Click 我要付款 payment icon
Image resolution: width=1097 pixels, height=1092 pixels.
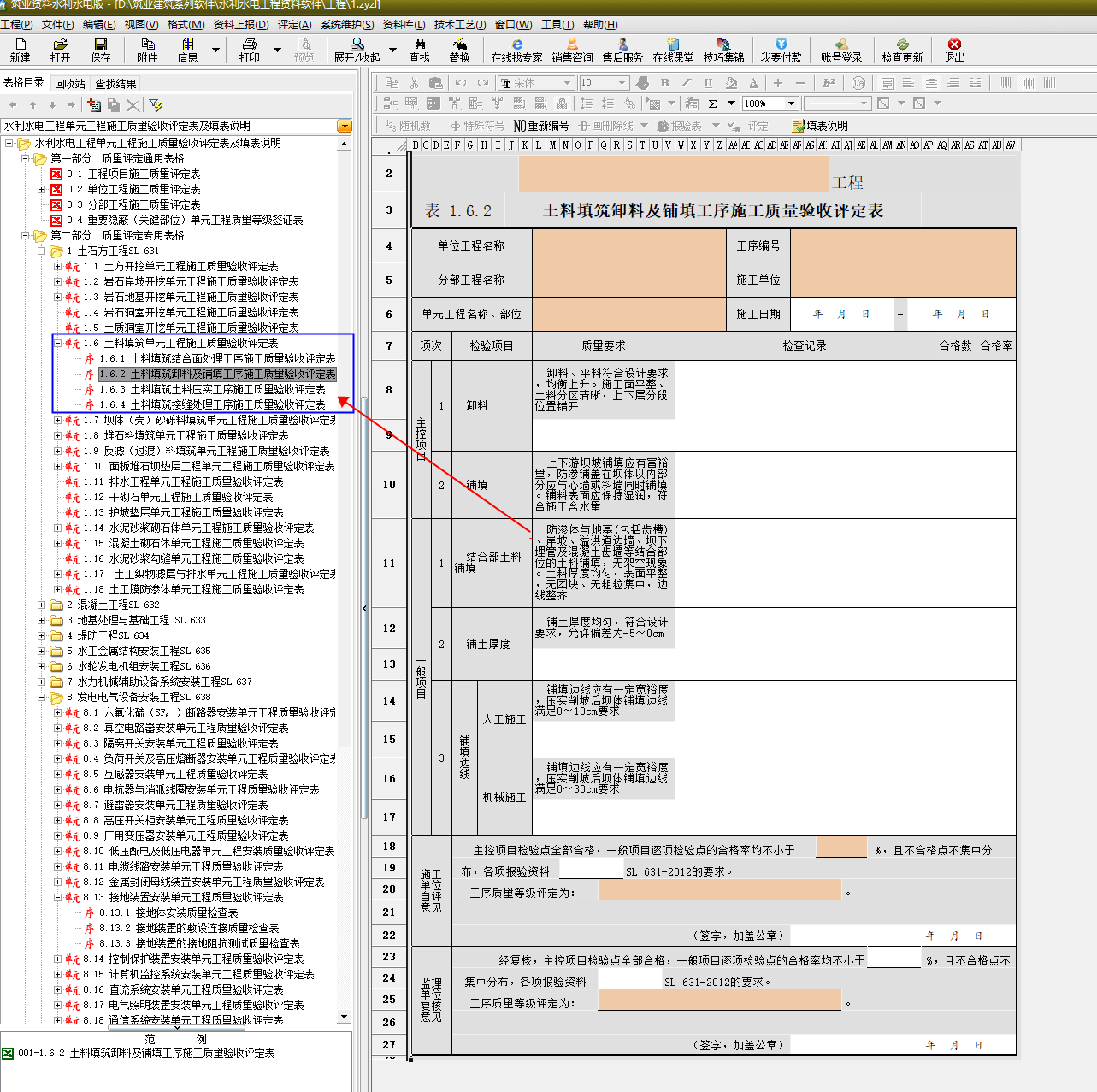click(781, 50)
